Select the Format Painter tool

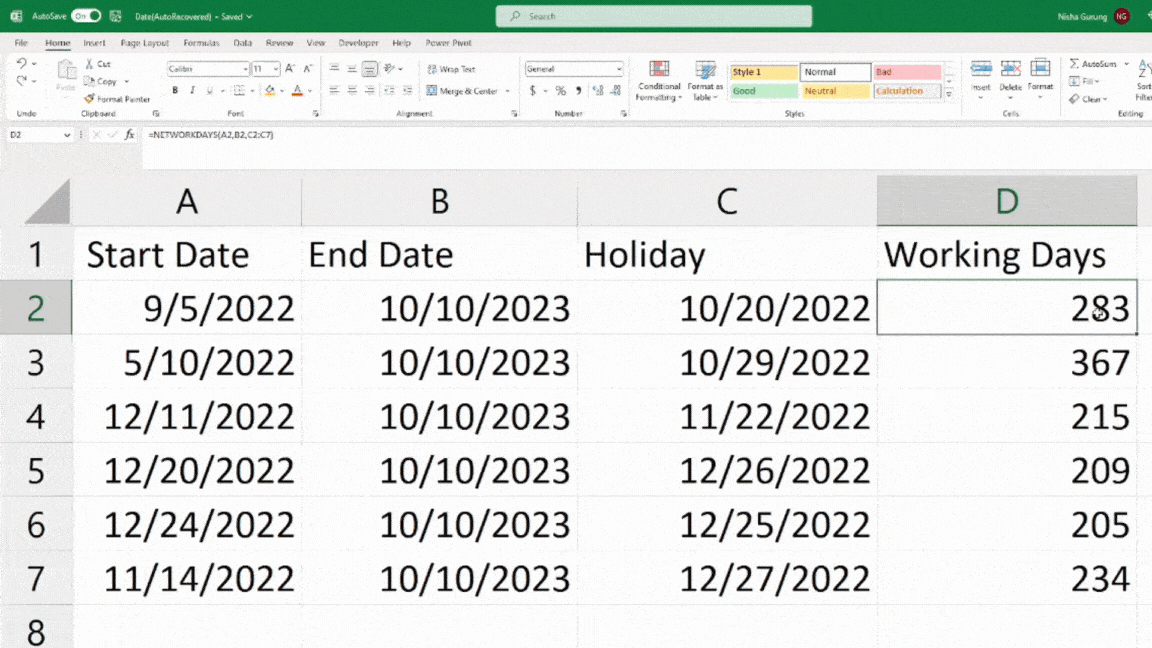pyautogui.click(x=117, y=98)
